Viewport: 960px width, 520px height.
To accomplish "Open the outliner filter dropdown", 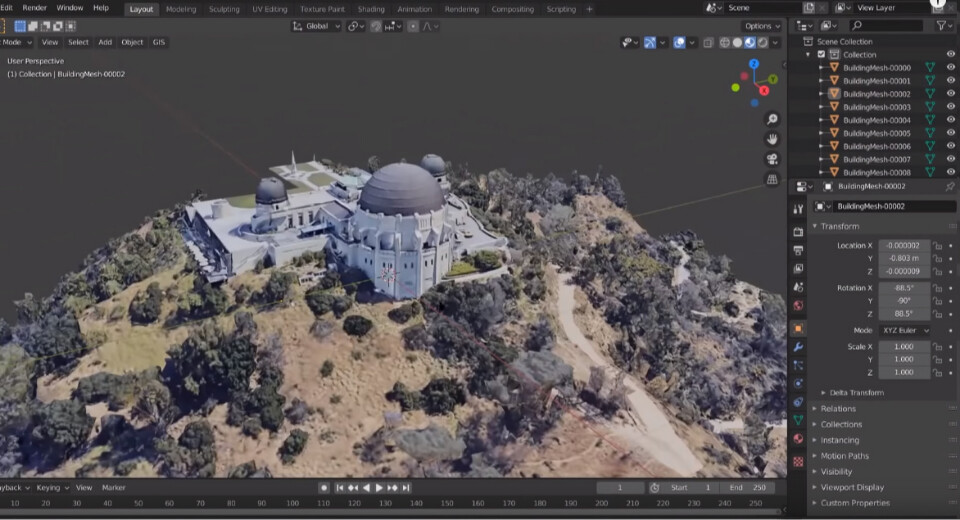I will coord(943,25).
